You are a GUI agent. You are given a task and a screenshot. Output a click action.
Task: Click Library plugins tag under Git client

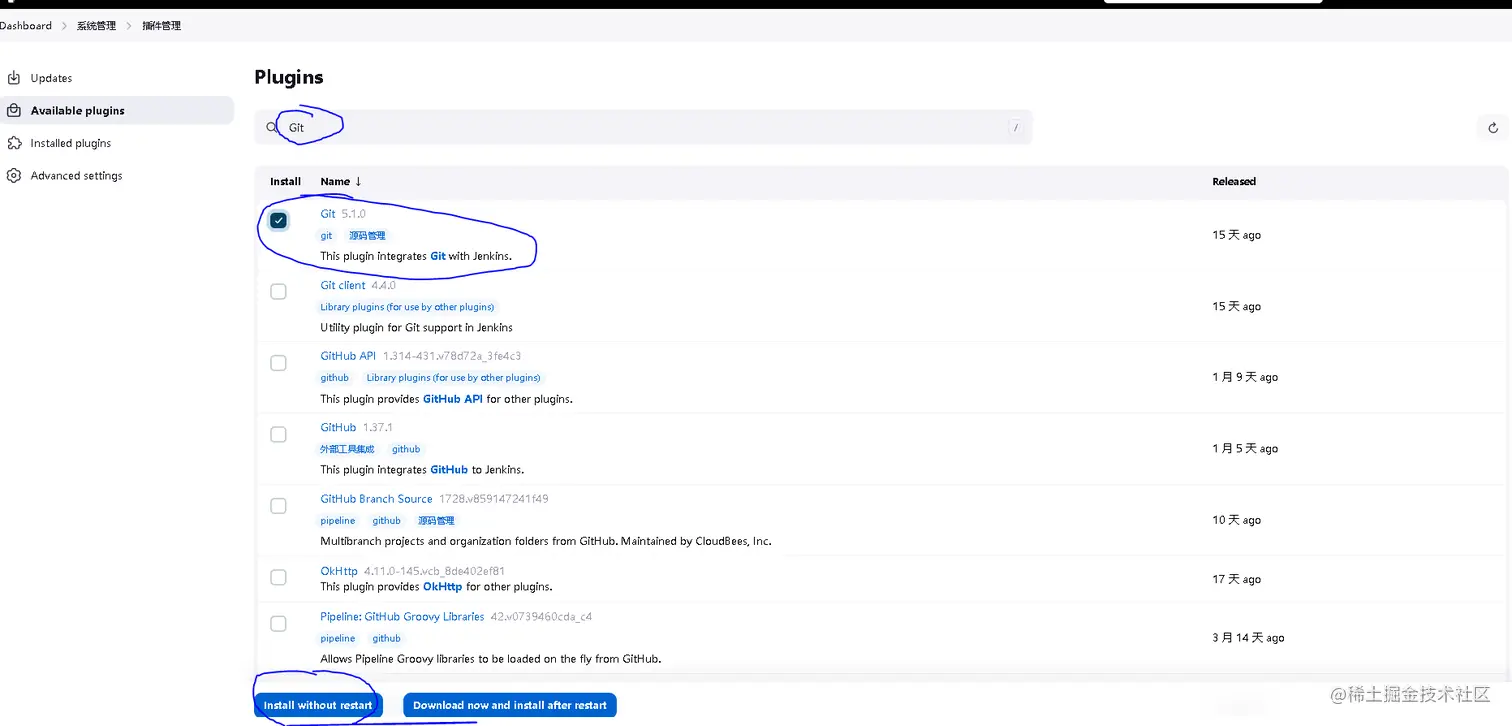tap(407, 307)
